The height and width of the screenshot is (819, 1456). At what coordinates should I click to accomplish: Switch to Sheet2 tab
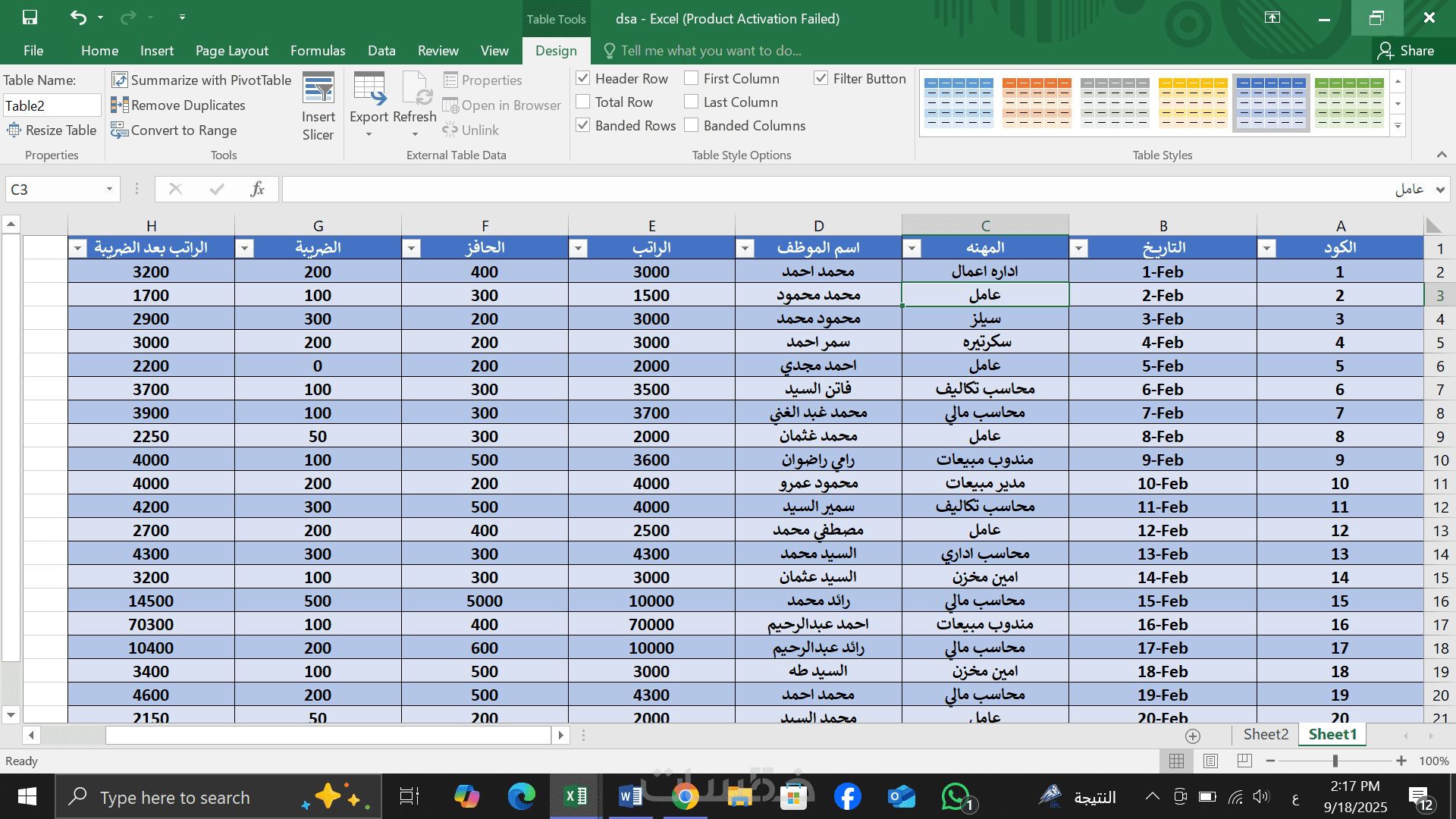1265,734
